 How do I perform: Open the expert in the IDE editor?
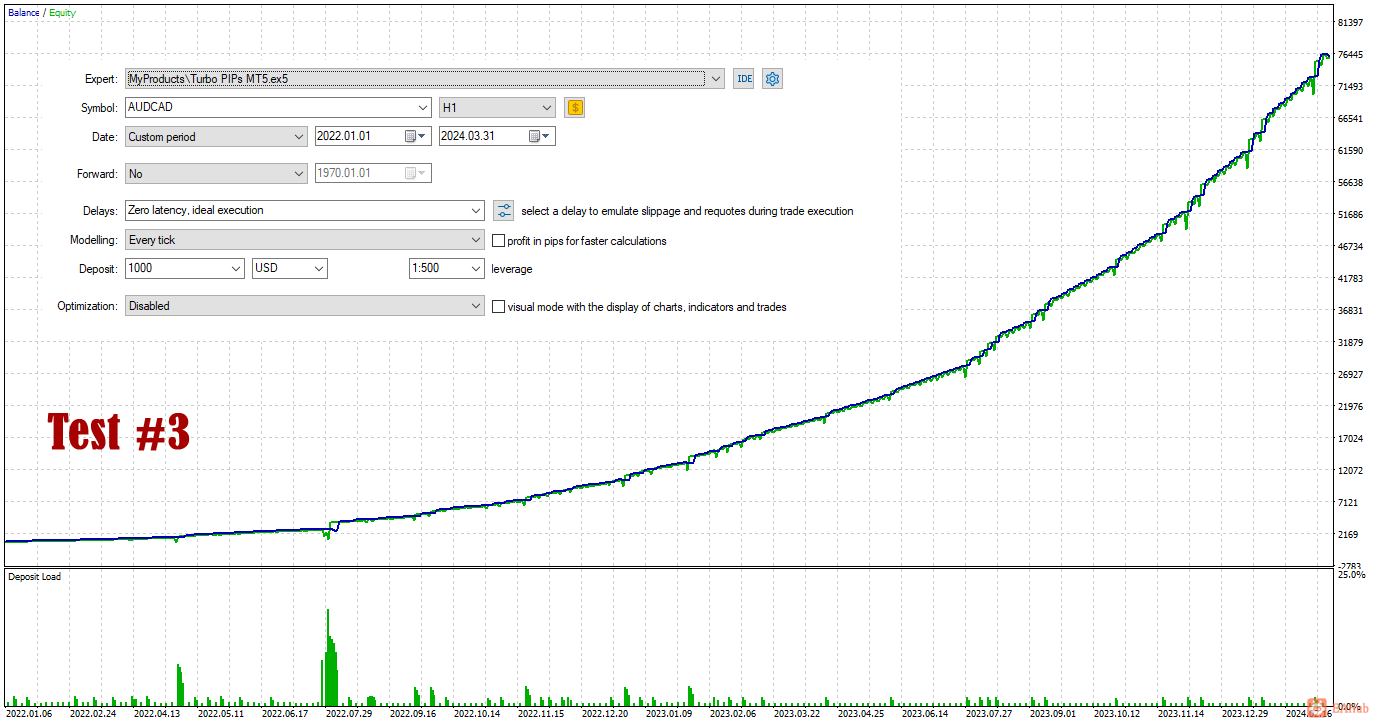tap(744, 79)
